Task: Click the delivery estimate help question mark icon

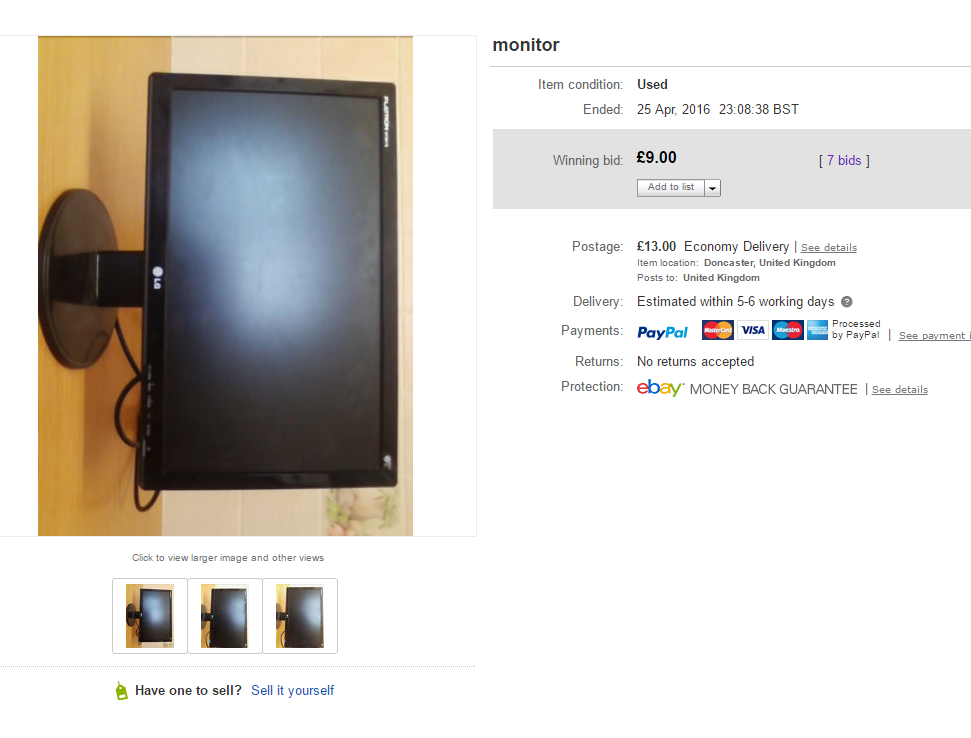Action: (x=847, y=302)
